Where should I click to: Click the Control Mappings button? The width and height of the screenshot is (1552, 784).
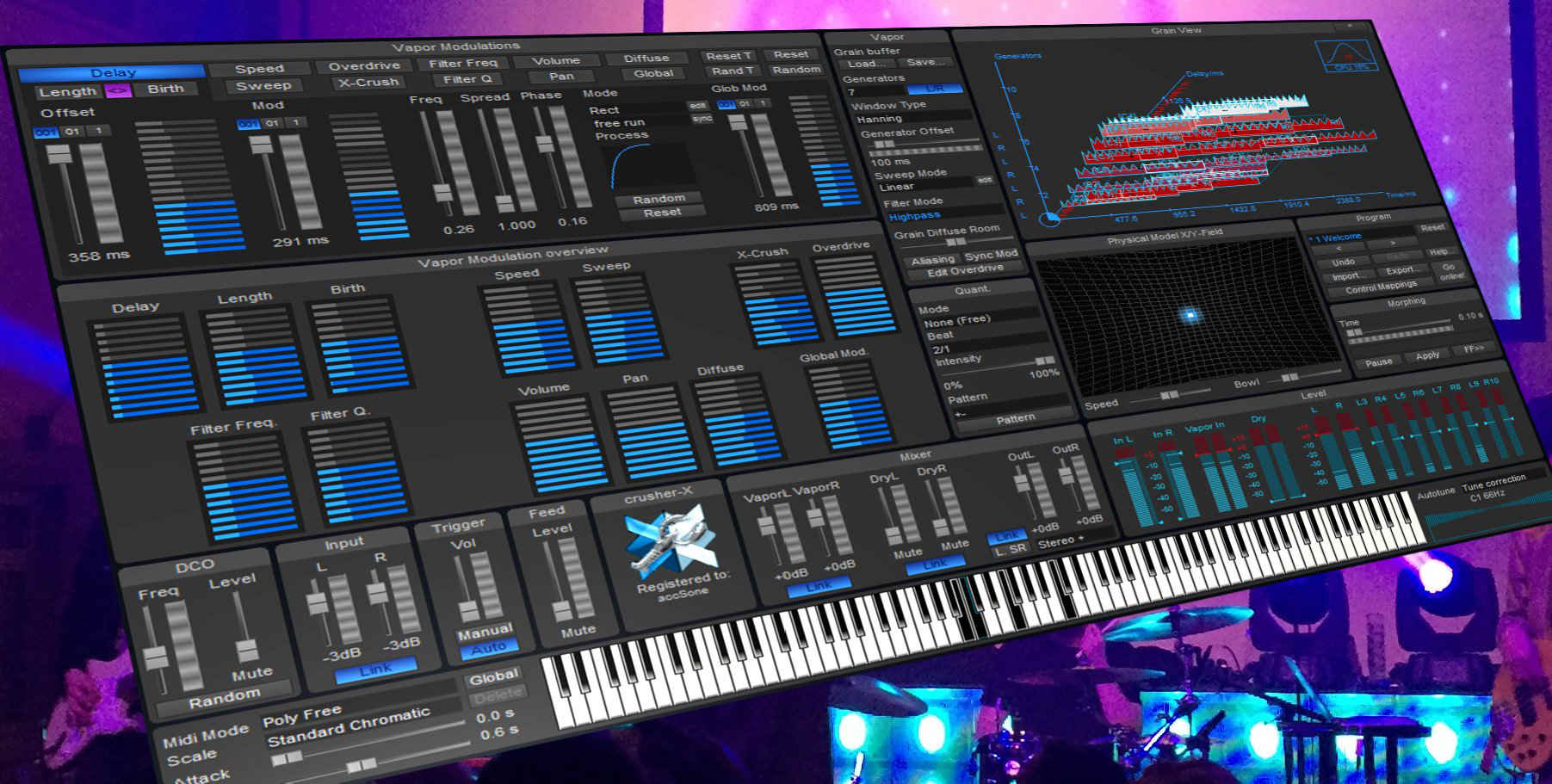(x=1379, y=287)
